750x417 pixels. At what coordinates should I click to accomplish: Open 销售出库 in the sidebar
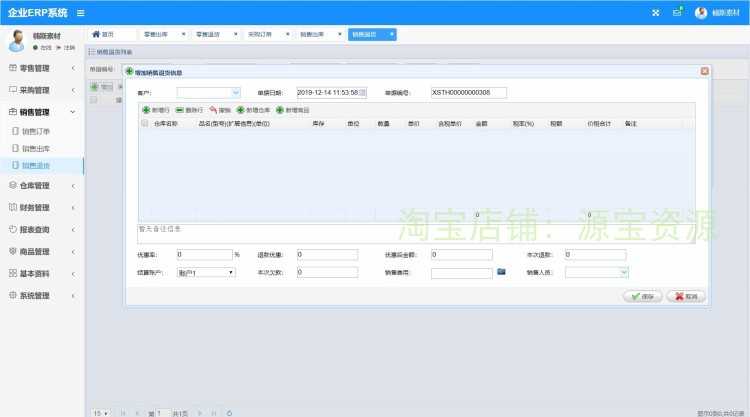click(36, 149)
